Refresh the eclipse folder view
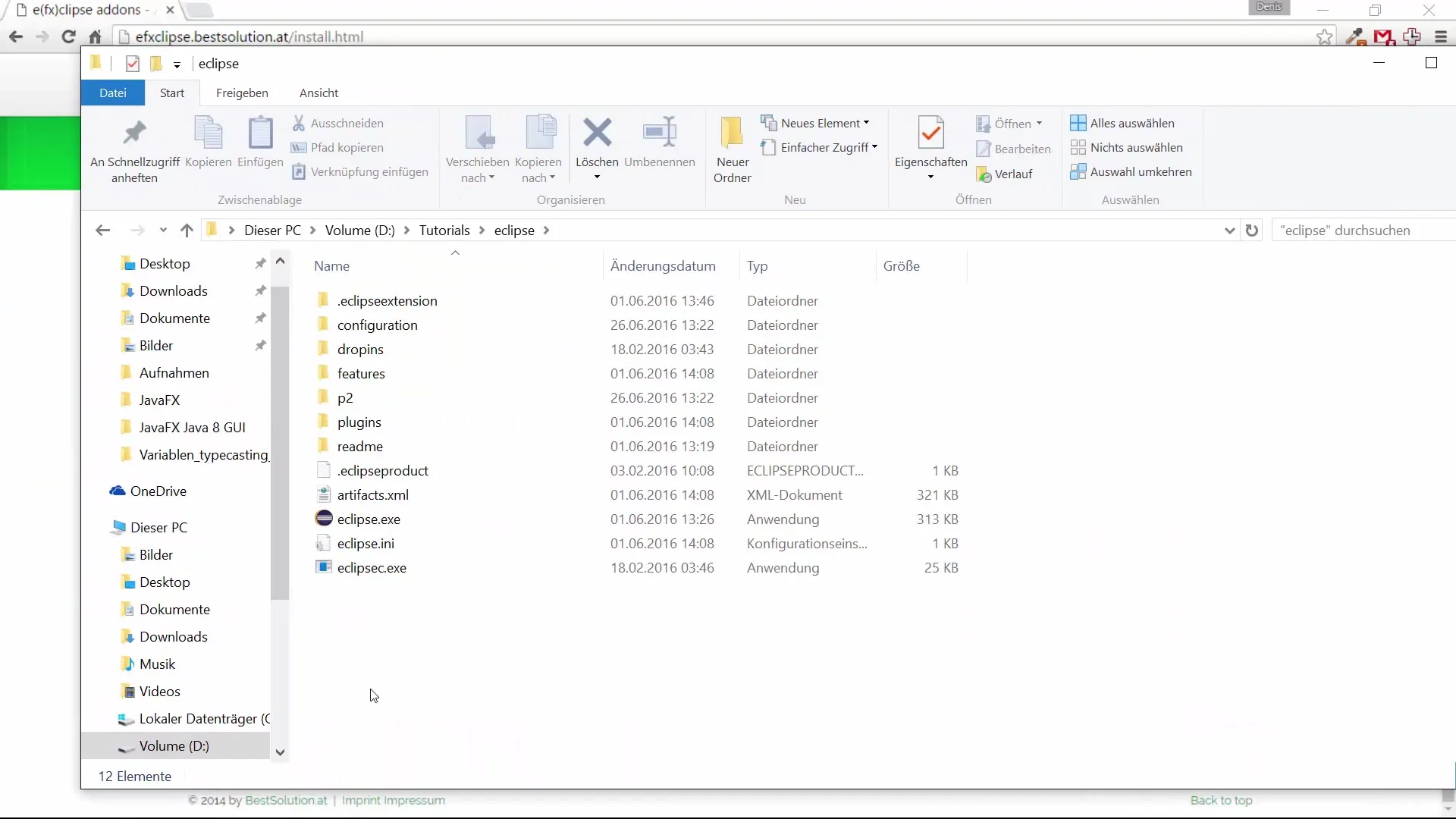 click(1252, 230)
